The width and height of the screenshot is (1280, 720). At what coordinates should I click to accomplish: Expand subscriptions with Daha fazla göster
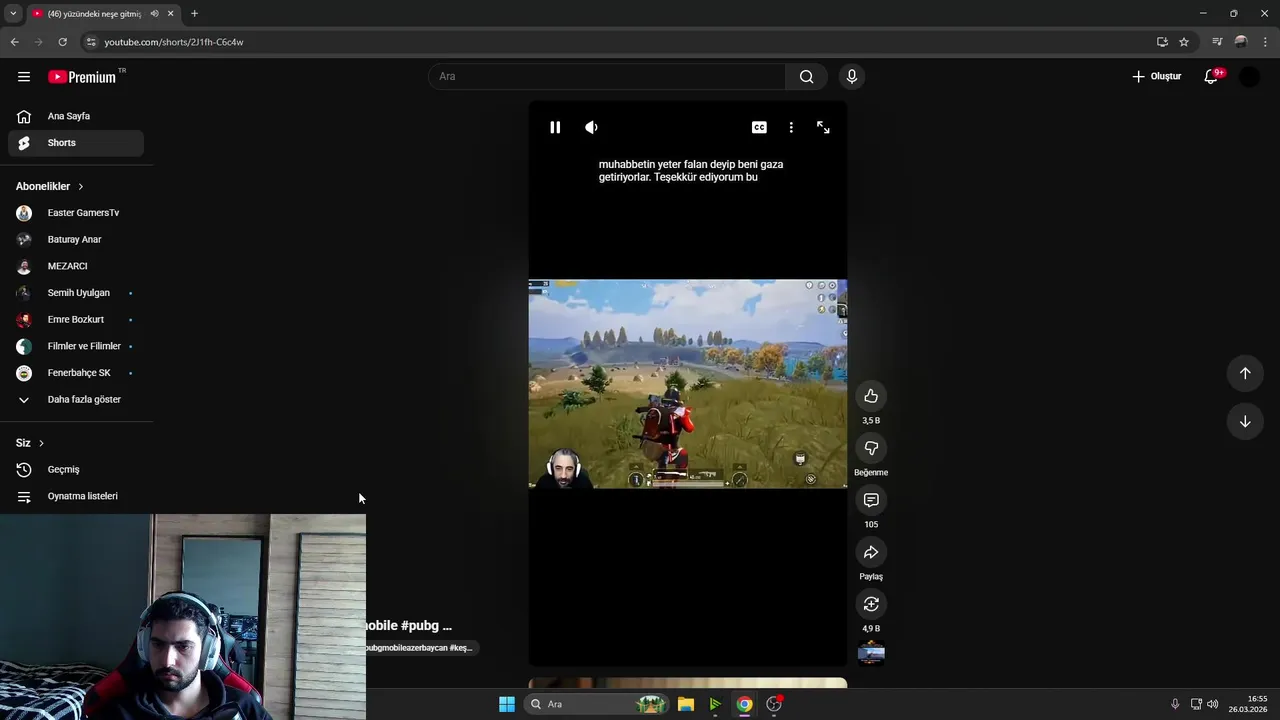tap(76, 400)
